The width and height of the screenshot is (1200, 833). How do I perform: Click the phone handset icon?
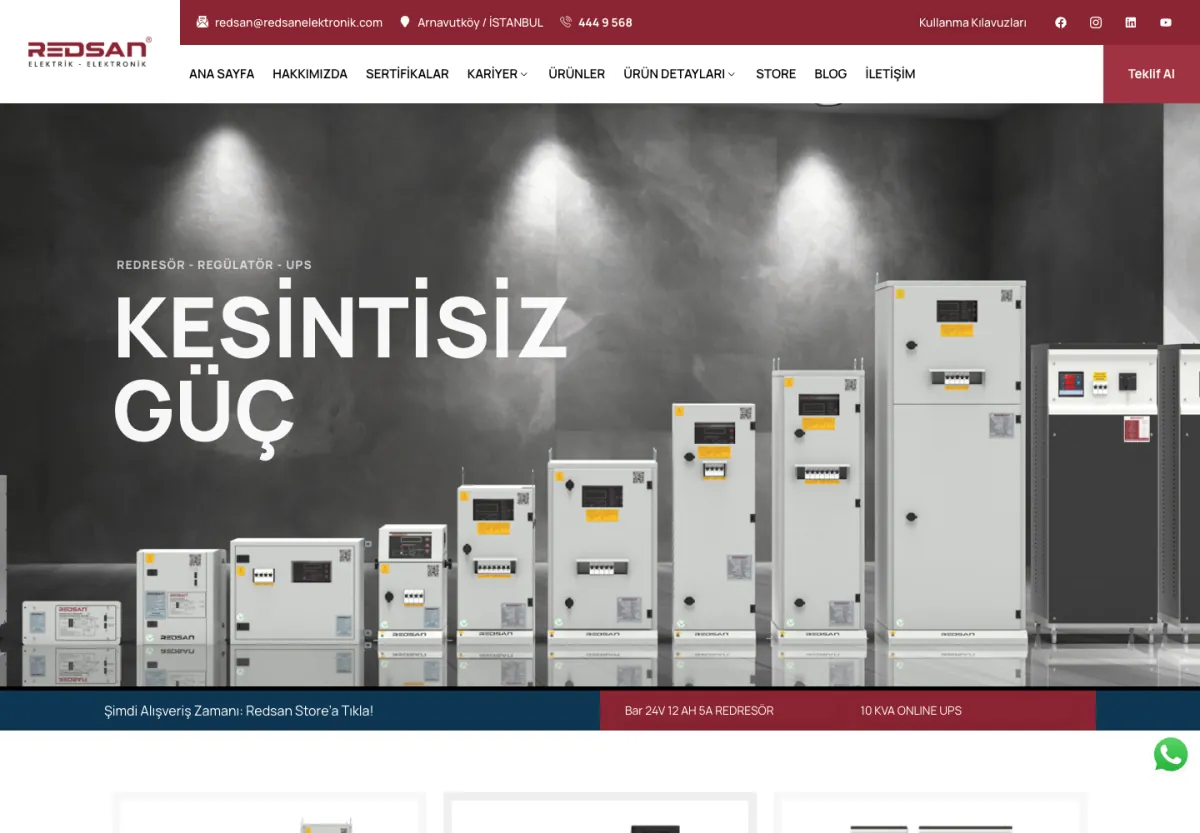(566, 22)
